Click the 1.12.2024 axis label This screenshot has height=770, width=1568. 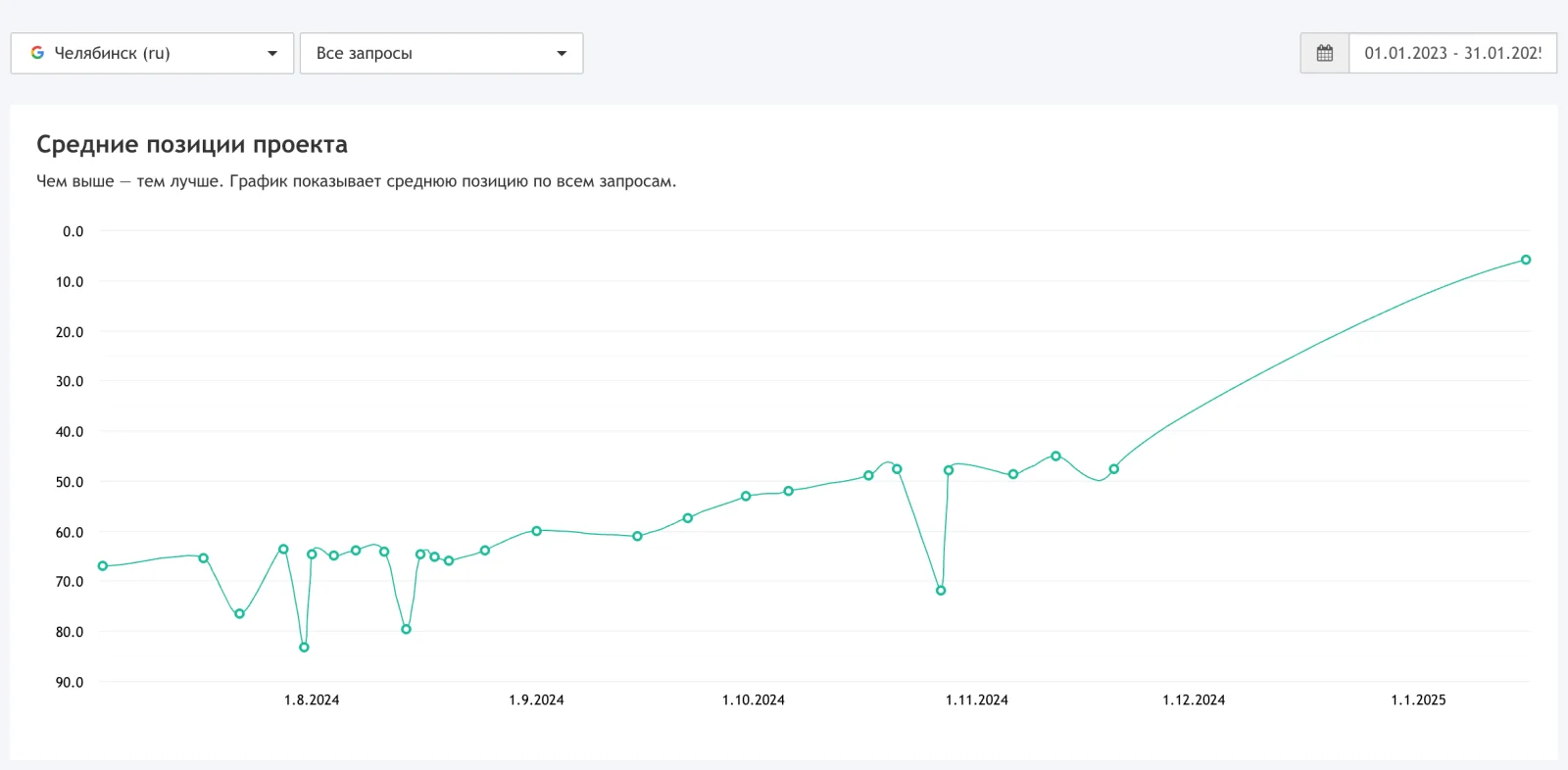pyautogui.click(x=1194, y=699)
